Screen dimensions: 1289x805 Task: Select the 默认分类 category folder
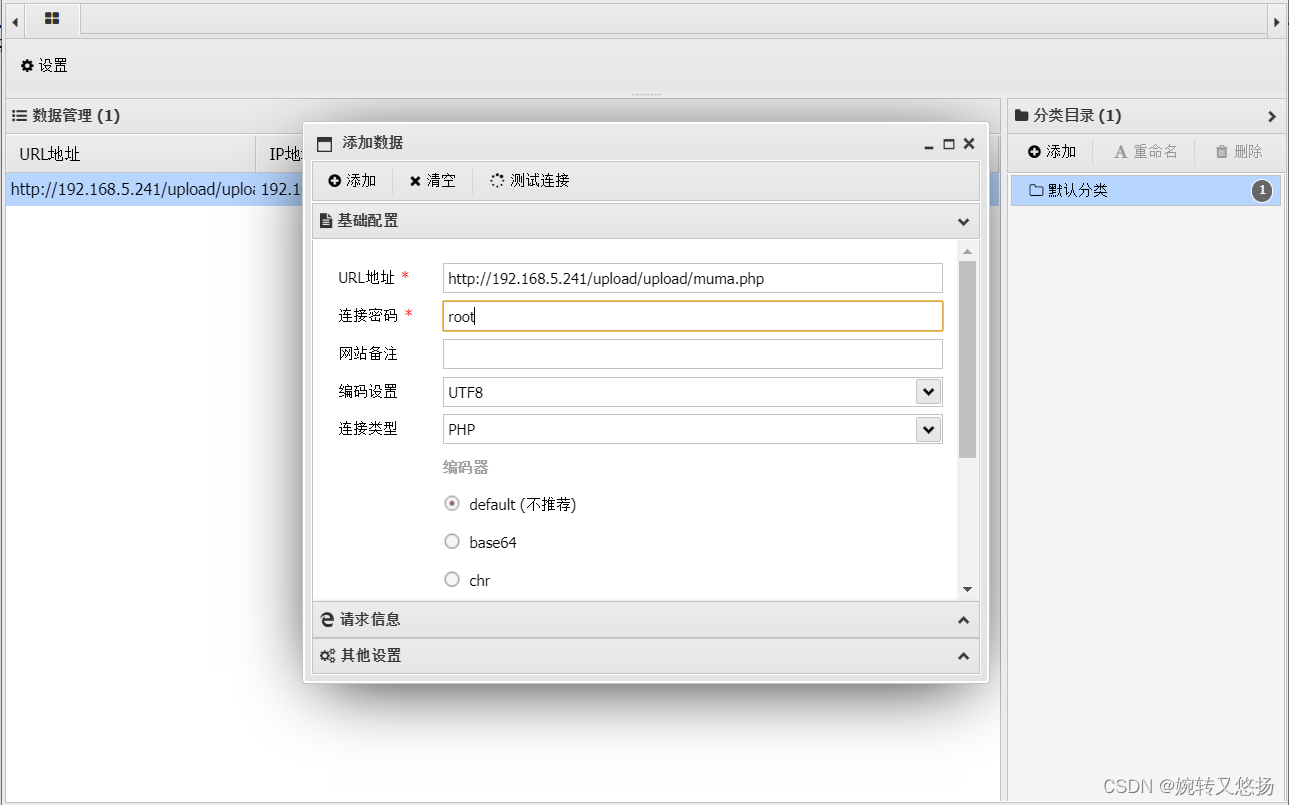click(x=1145, y=190)
